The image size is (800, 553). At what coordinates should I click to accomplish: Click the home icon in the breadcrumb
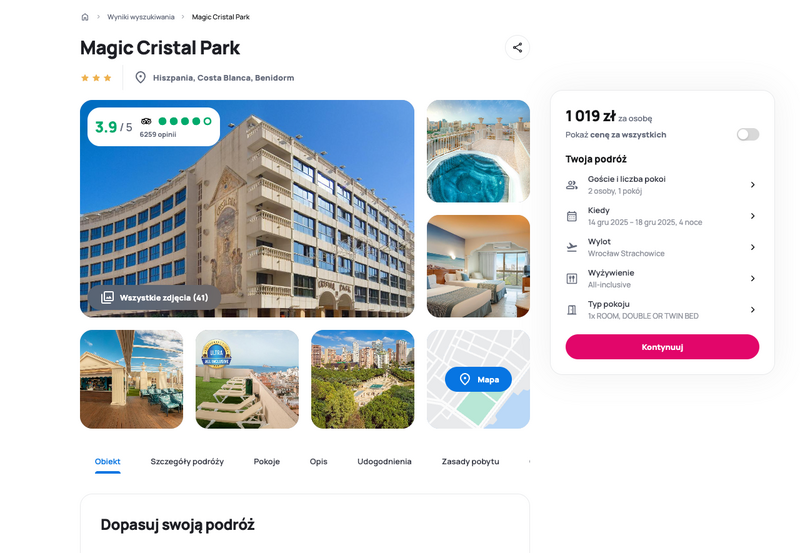tap(85, 17)
